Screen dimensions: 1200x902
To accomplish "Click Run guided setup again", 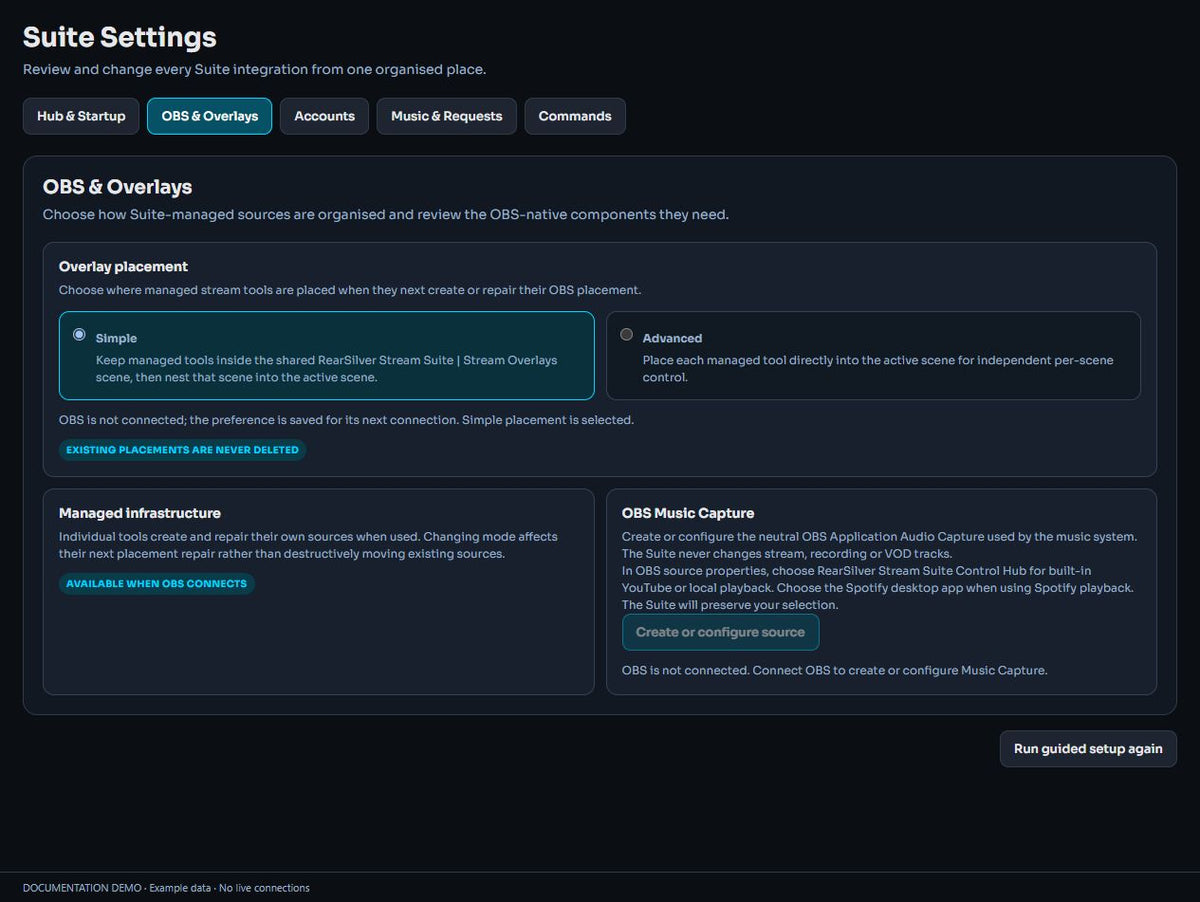I will (1088, 749).
